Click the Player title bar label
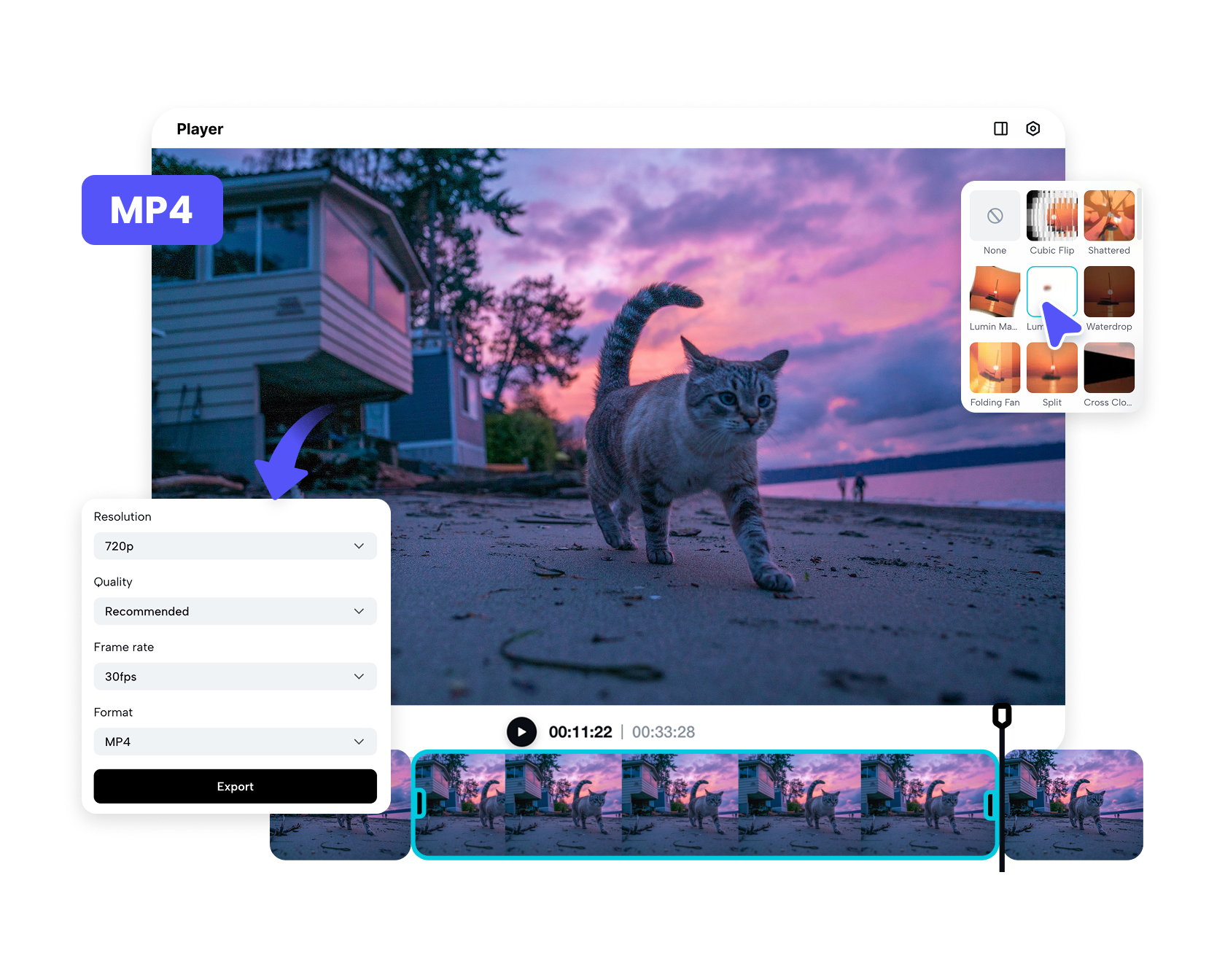Screen dimensions: 1225x980 [200, 128]
